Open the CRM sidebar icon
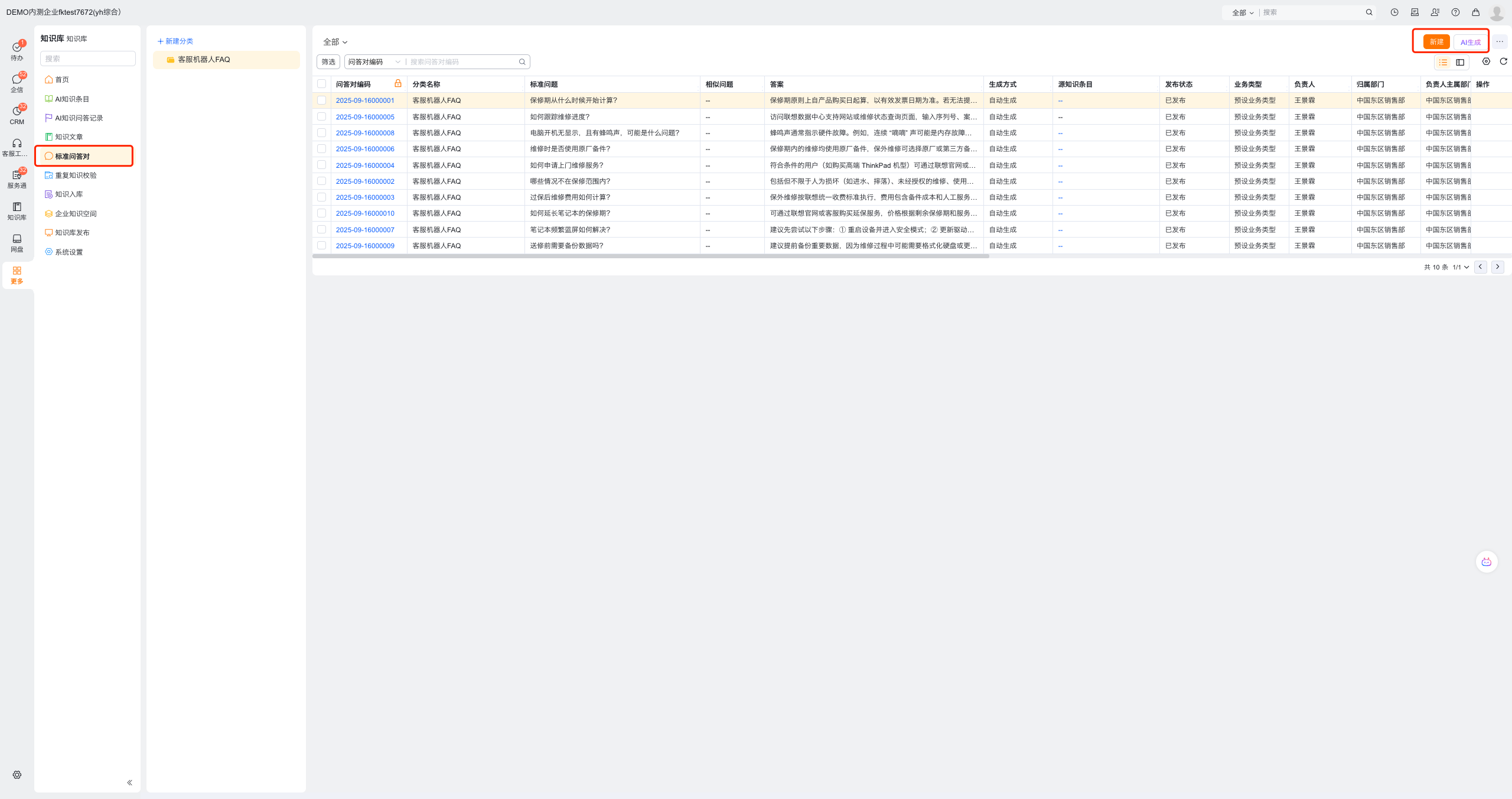The image size is (1512, 799). click(x=17, y=115)
